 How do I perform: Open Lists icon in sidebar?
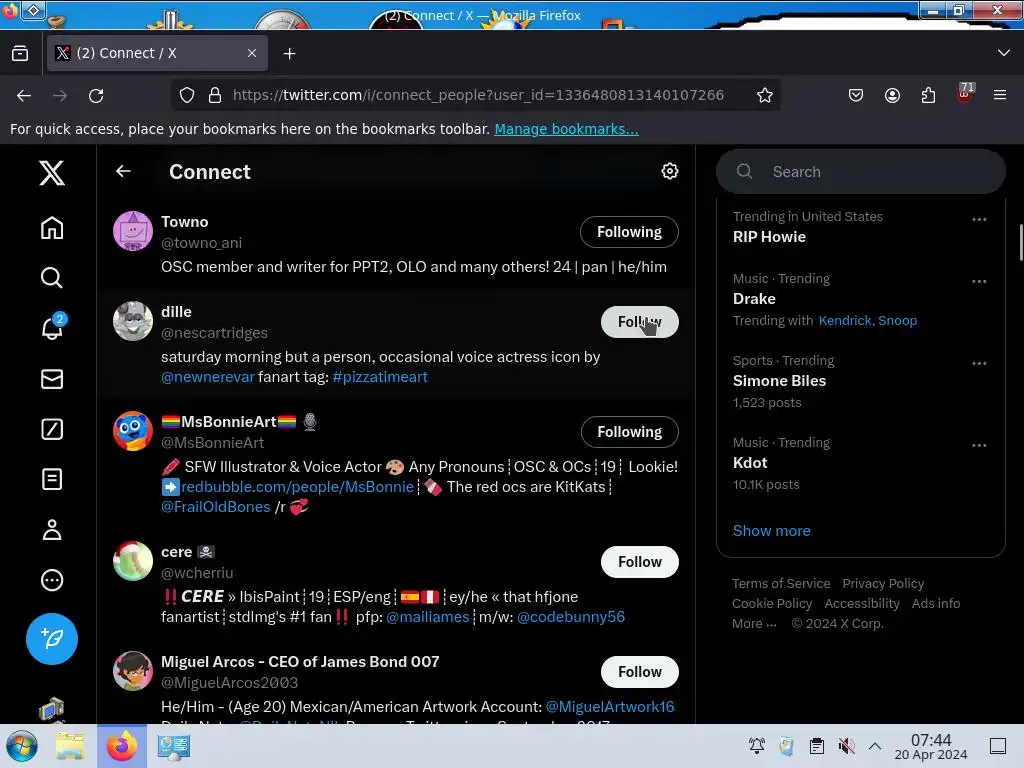(52, 479)
